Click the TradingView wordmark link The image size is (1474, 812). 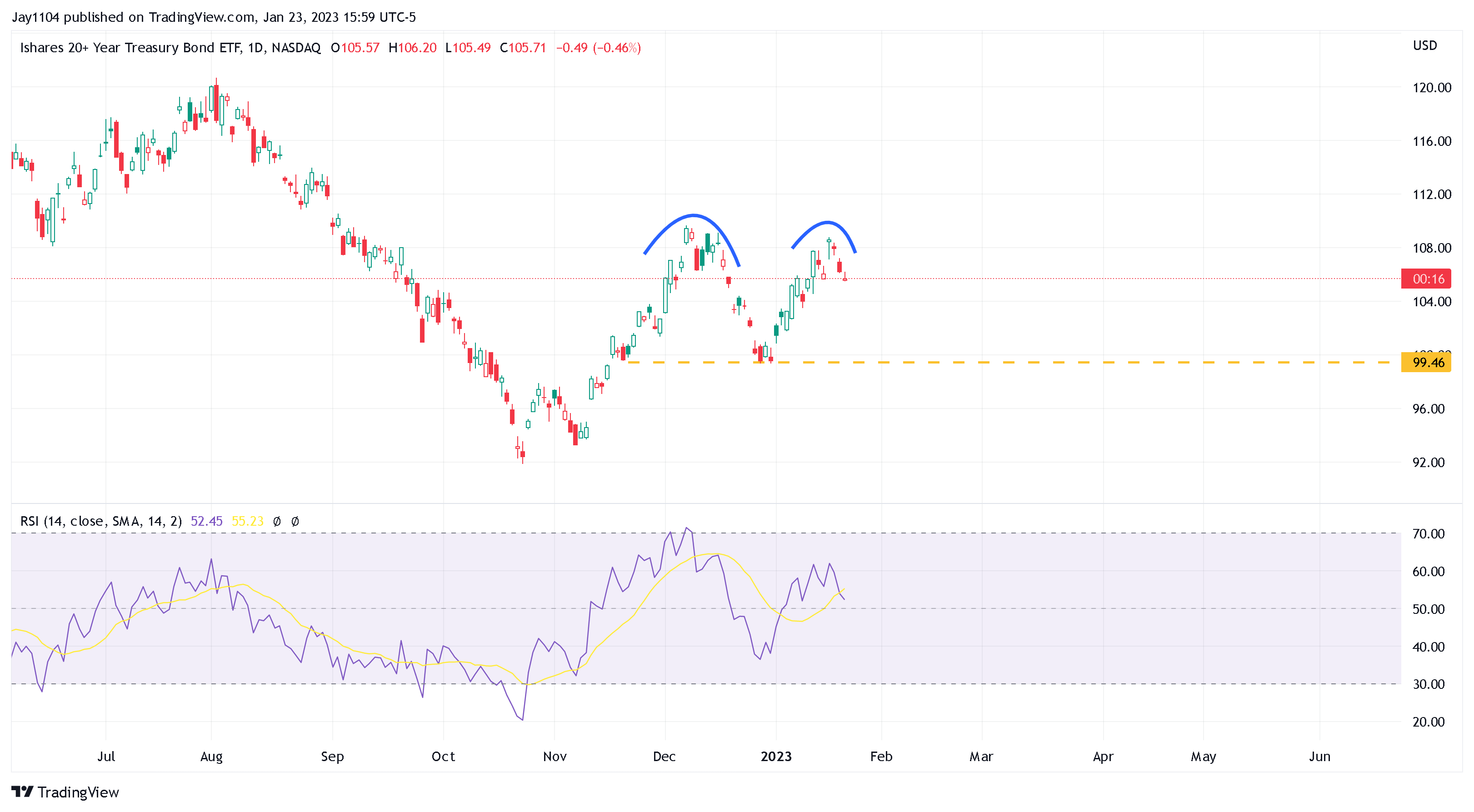pyautogui.click(x=78, y=792)
